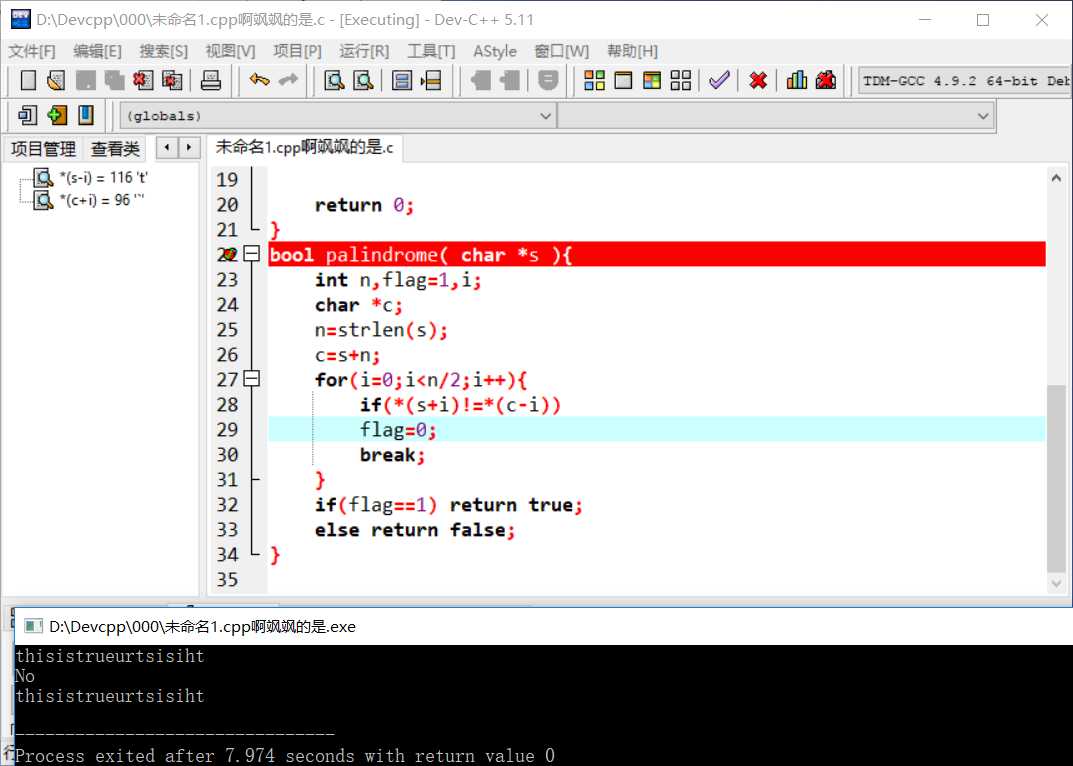
Task: Click the vertical scrollbar thumb in the editor
Action: click(1056, 479)
